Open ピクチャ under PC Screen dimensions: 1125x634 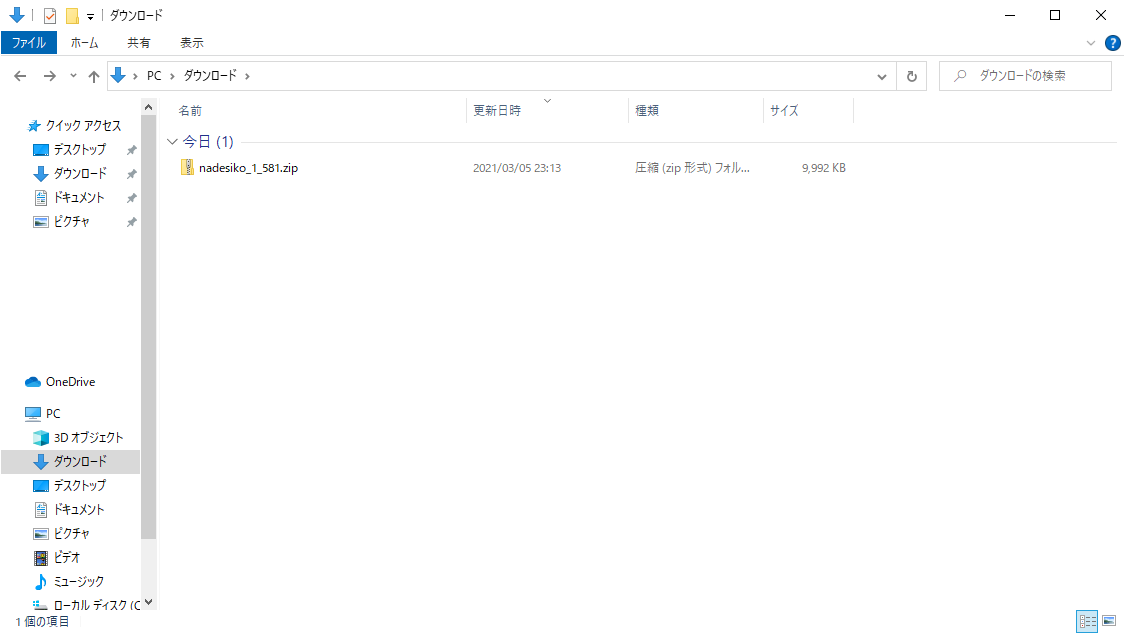[72, 534]
